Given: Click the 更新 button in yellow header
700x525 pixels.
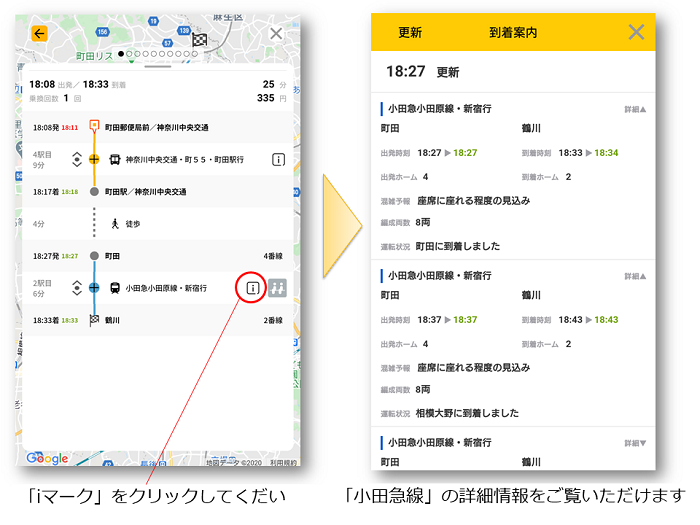Looking at the screenshot, I should tap(410, 33).
